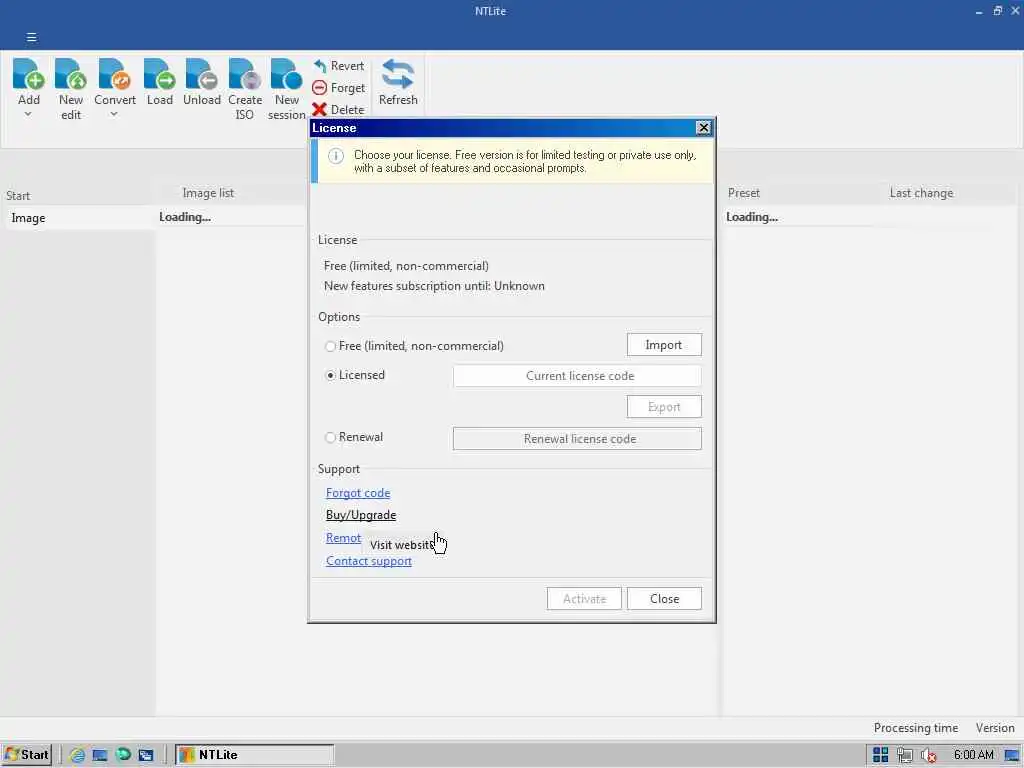Screen dimensions: 1024x768
Task: Close the License dialog with X
Action: [703, 127]
